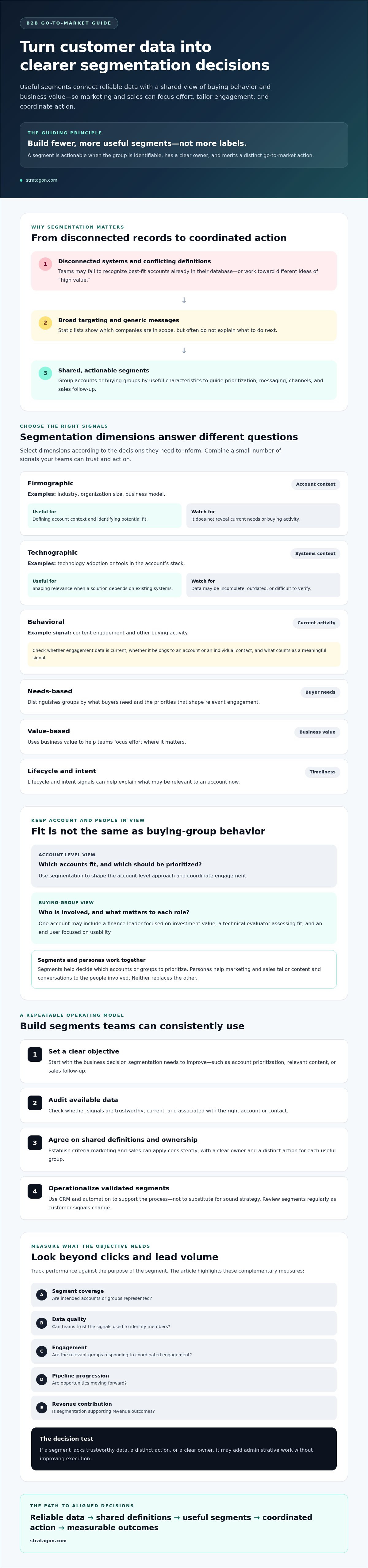Click the Buyer needs tag
Image resolution: width=368 pixels, height=1568 pixels.
coord(320,693)
